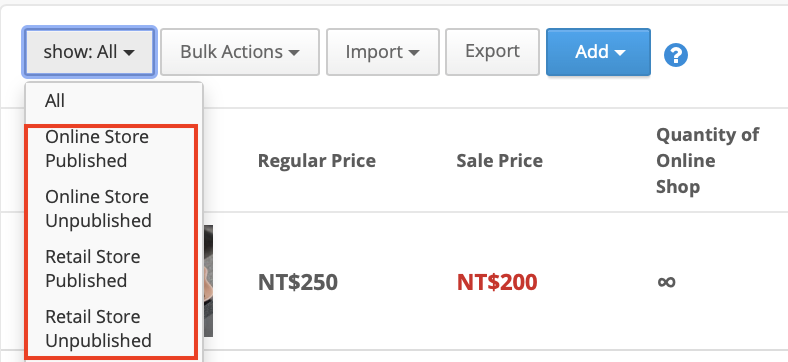Click the infinity quantity symbol
The height and width of the screenshot is (362, 788).
[x=666, y=282]
